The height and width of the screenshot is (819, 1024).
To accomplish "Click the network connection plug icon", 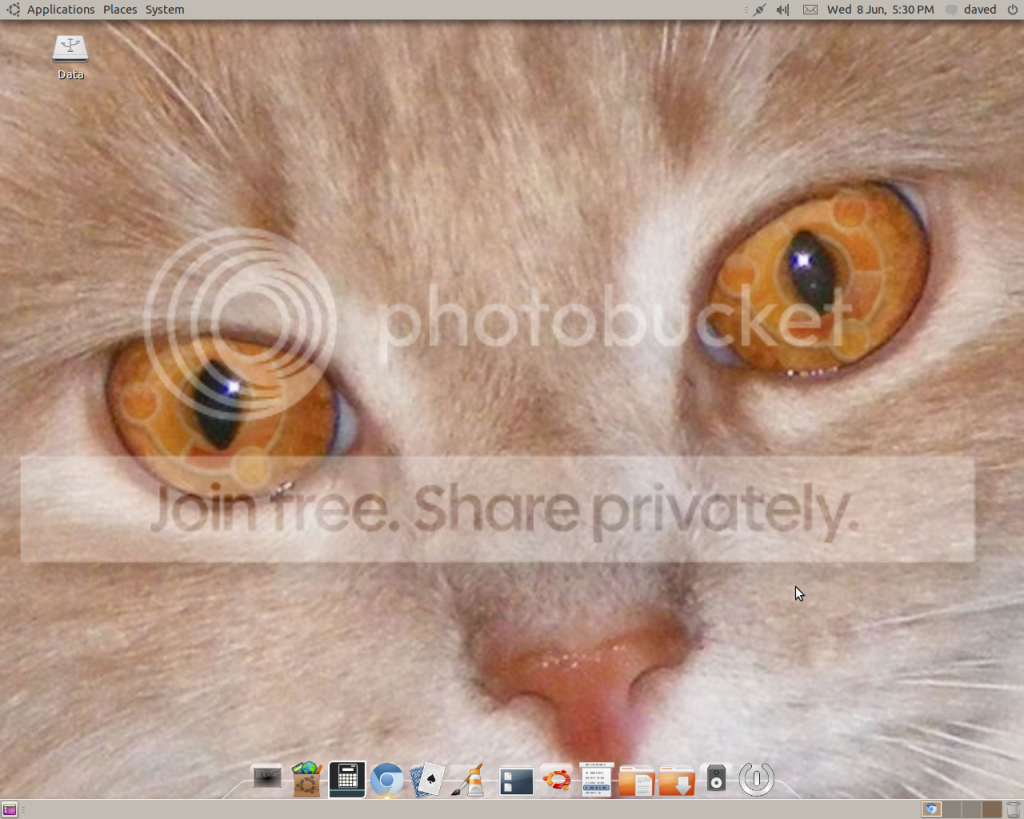I will pyautogui.click(x=760, y=10).
